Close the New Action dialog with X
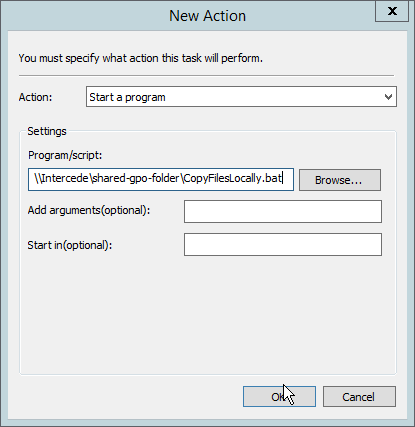This screenshot has height=427, width=415. [x=392, y=11]
